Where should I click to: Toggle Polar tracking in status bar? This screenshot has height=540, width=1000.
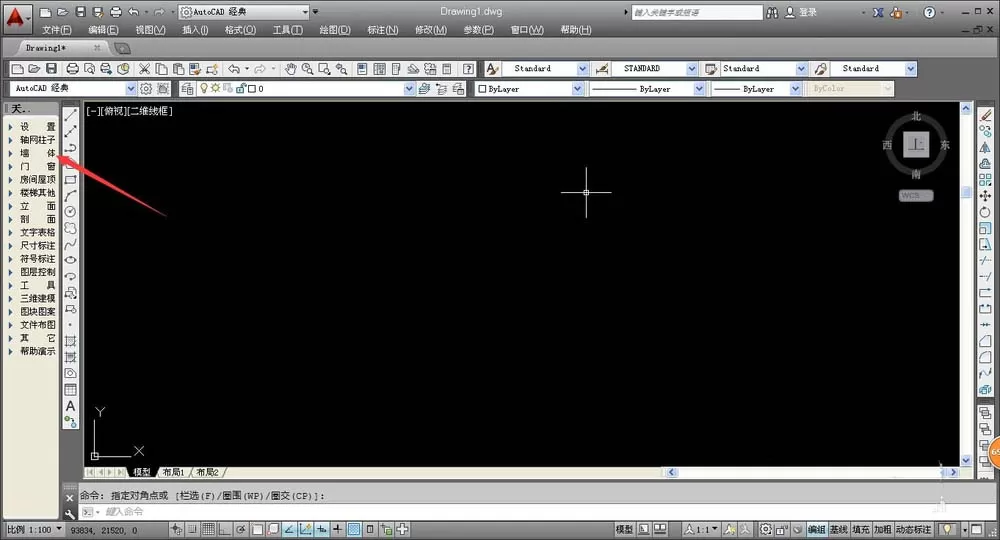[241, 529]
